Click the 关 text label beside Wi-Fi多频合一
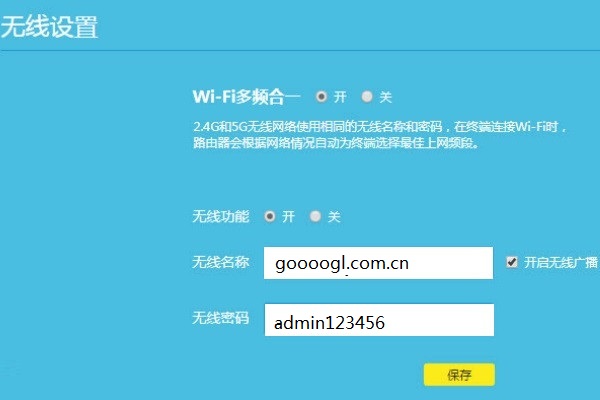This screenshot has height=400, width=600. pos(385,97)
